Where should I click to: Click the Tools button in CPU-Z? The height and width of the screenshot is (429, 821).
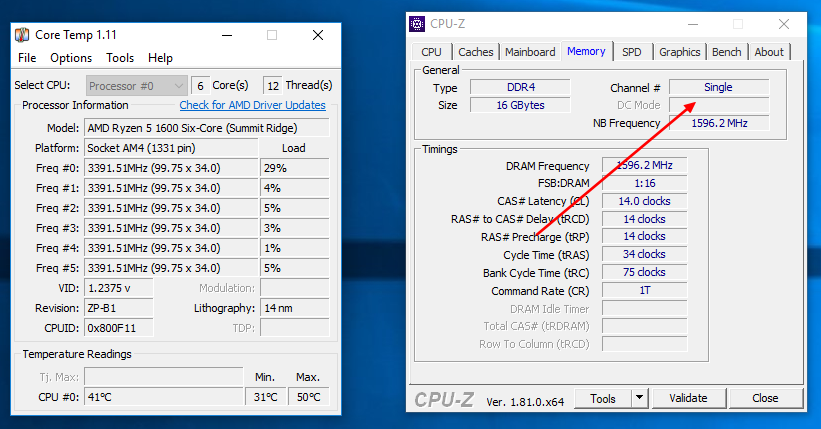tap(603, 399)
